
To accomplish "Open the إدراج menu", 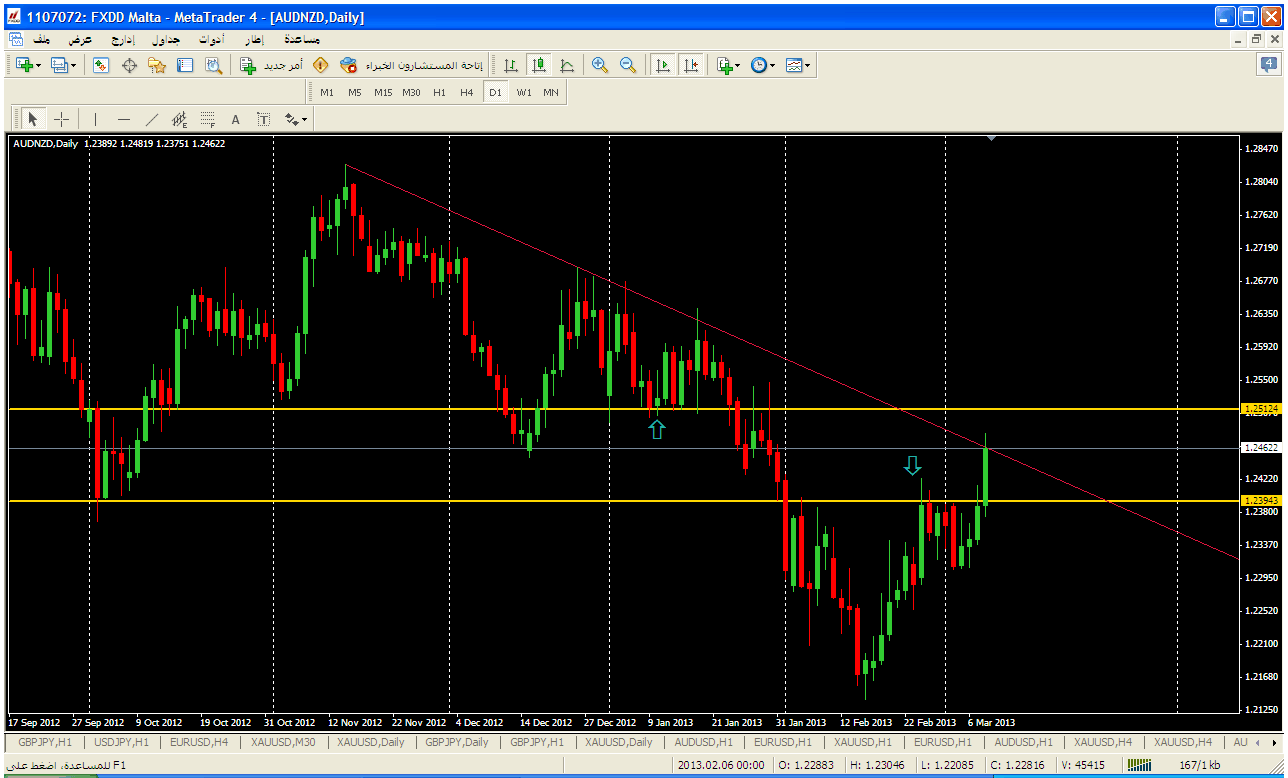I will (x=122, y=39).
